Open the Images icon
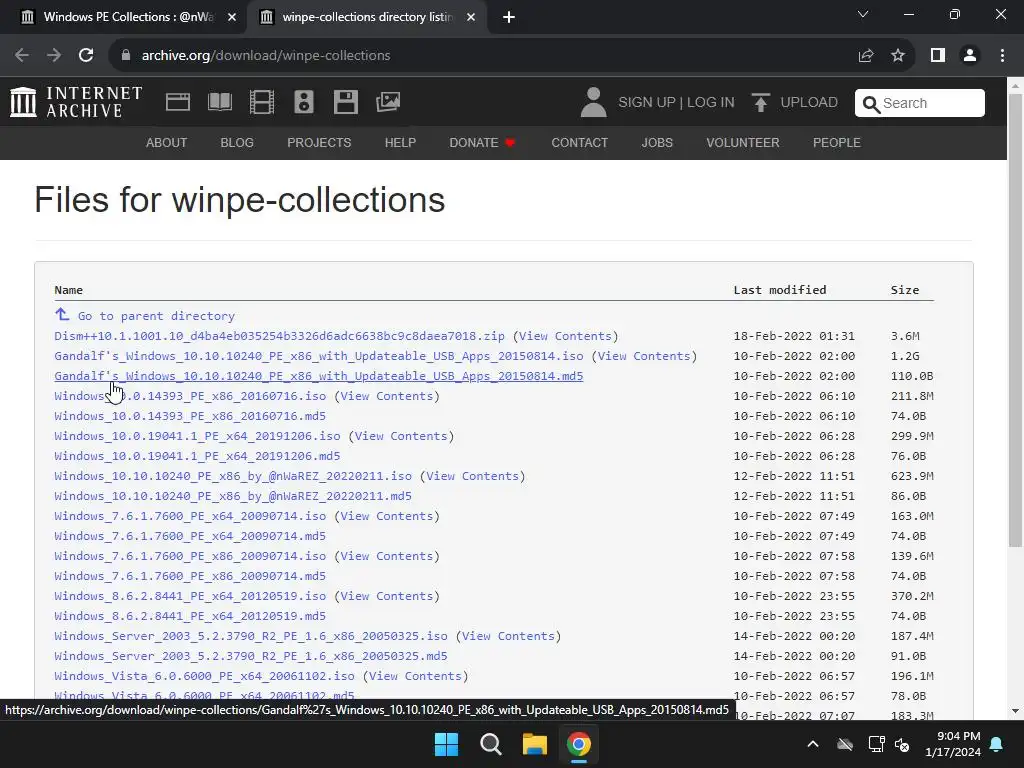Screen dimensions: 1024x768 point(388,102)
